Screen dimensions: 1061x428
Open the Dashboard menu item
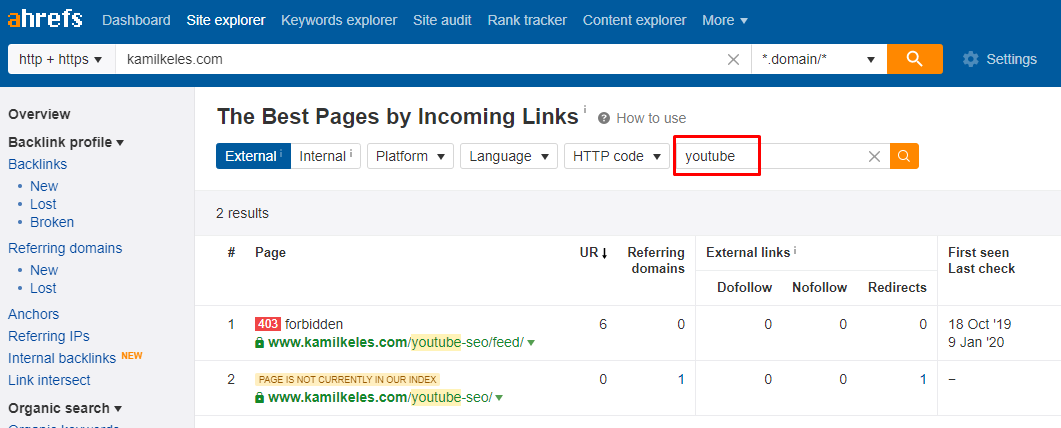tap(136, 20)
